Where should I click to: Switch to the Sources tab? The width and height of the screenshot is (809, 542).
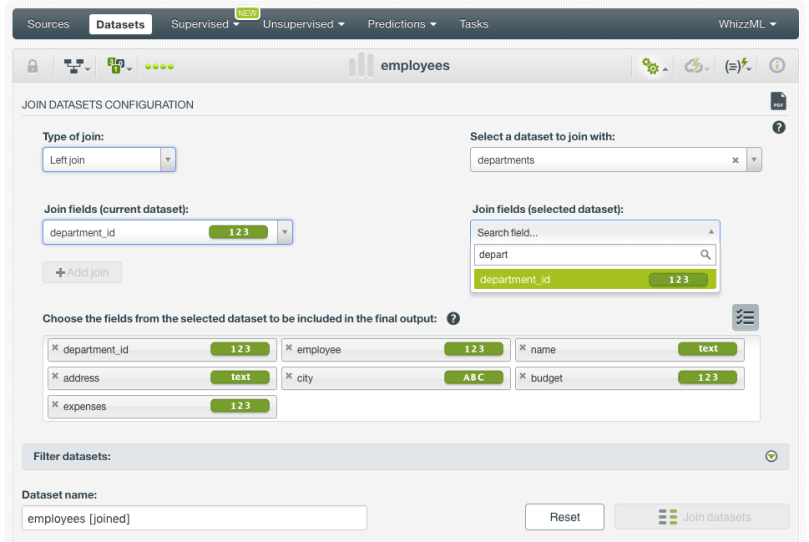pyautogui.click(x=48, y=24)
